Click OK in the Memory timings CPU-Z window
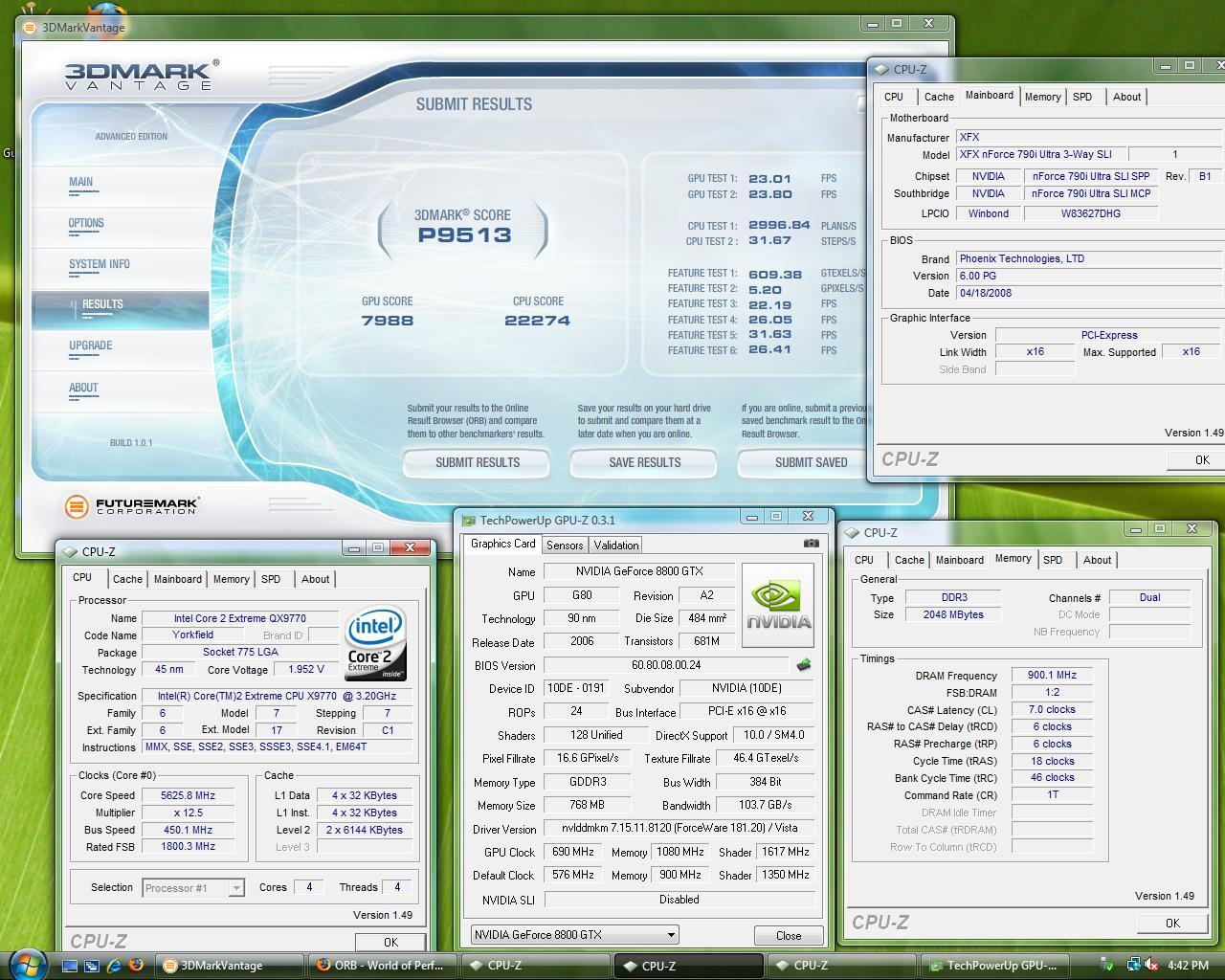The width and height of the screenshot is (1225, 980). 1172,923
